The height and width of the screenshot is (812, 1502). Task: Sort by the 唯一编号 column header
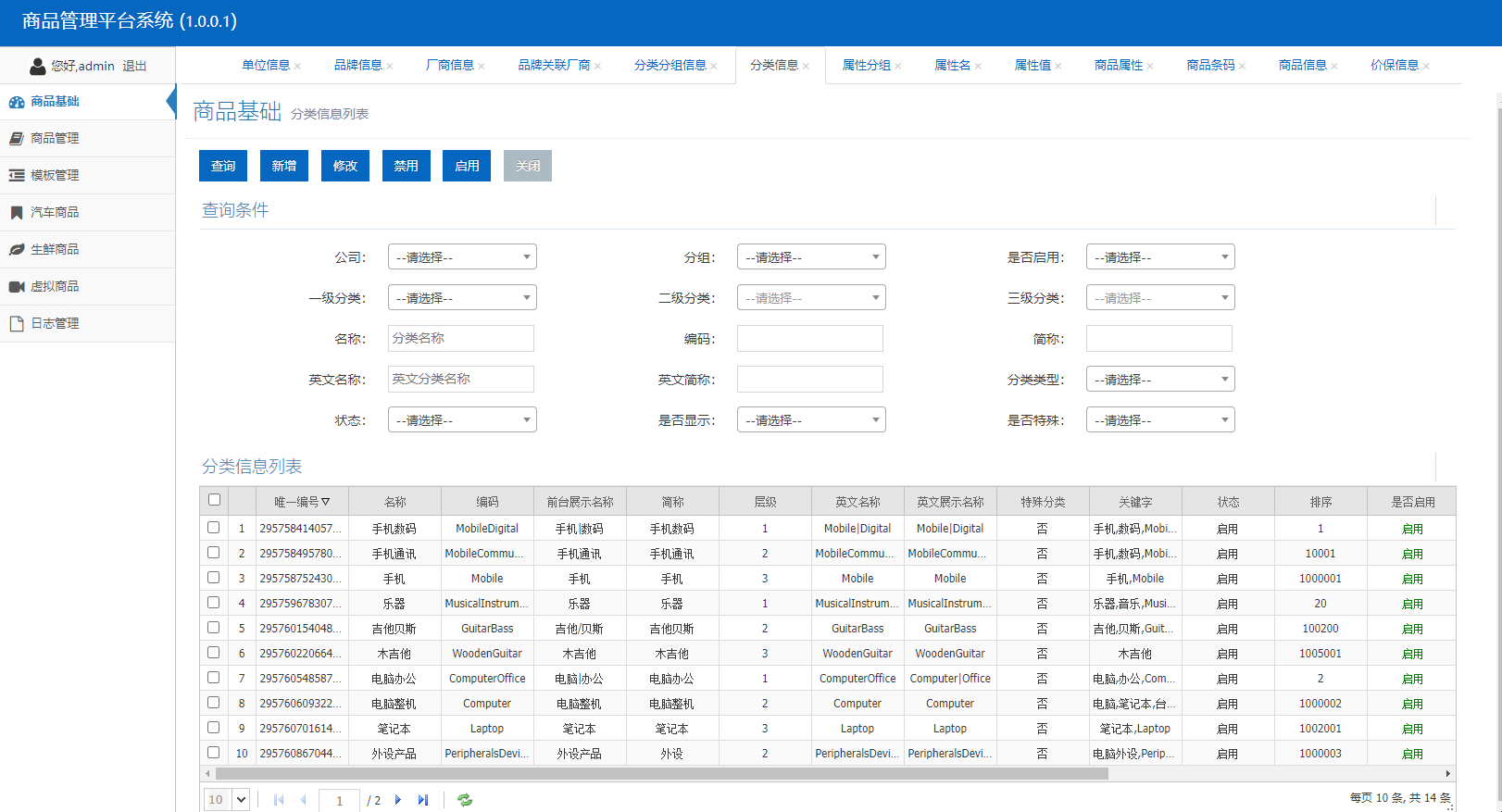(x=302, y=502)
